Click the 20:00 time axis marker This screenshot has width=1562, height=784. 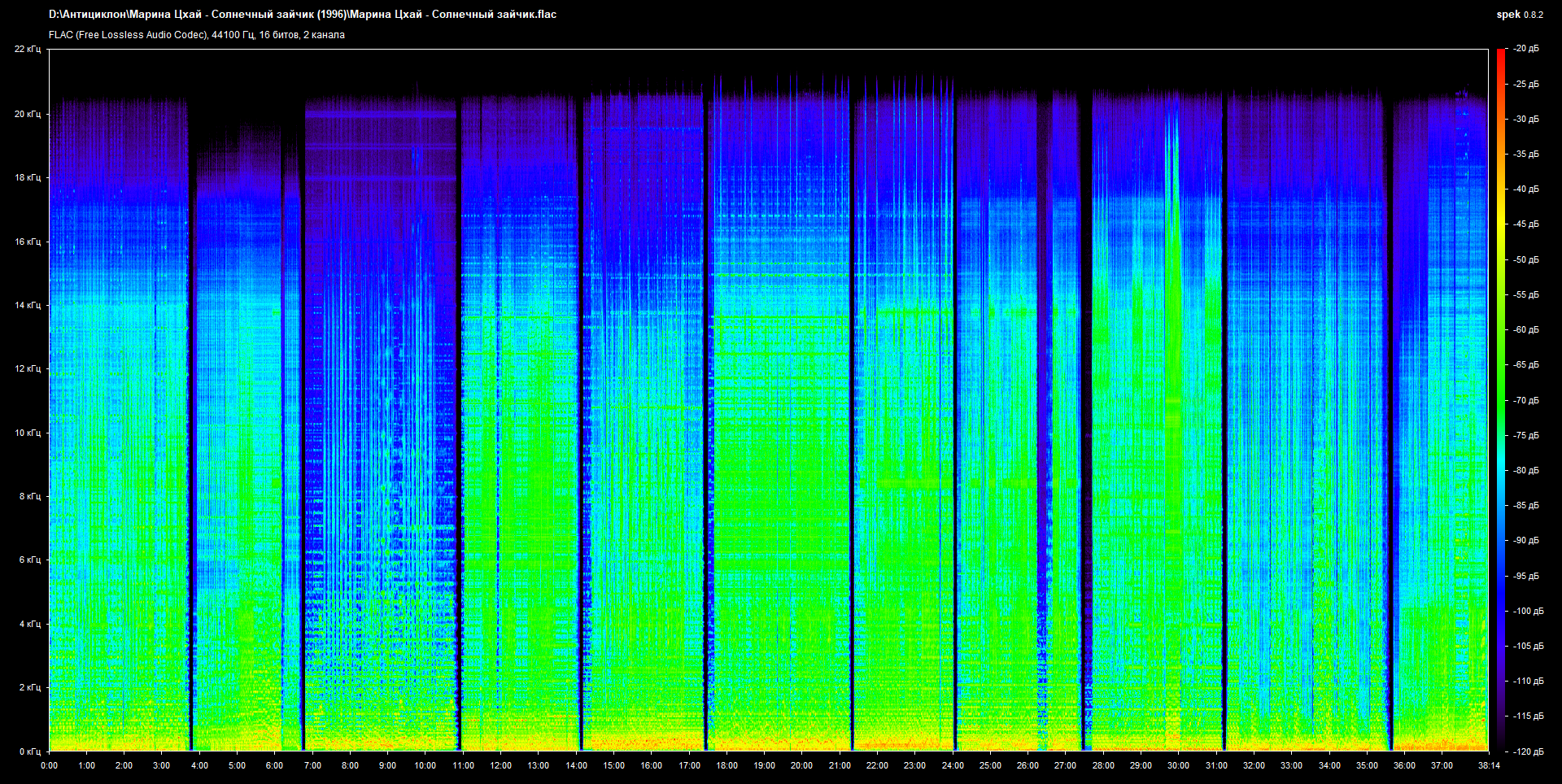[801, 765]
